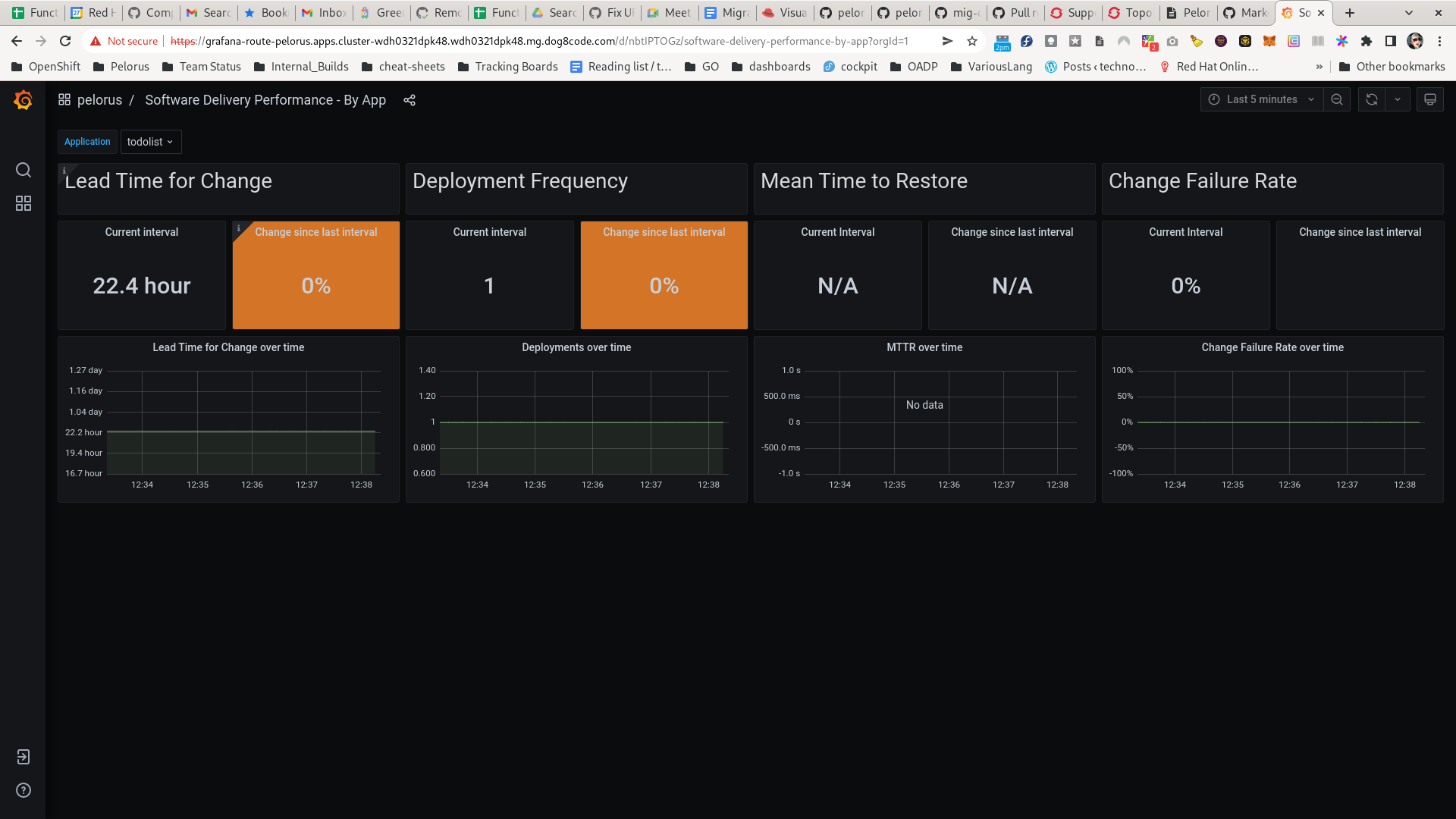
Task: Switch to the Mark GitHub tab
Action: point(1245,13)
